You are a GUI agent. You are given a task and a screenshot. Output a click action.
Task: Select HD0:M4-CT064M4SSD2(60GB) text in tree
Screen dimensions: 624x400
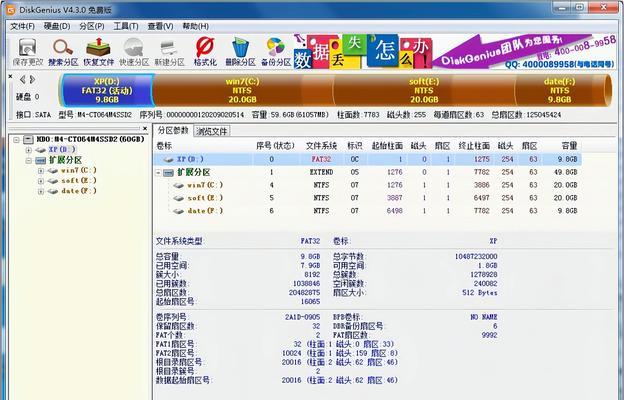[90, 139]
